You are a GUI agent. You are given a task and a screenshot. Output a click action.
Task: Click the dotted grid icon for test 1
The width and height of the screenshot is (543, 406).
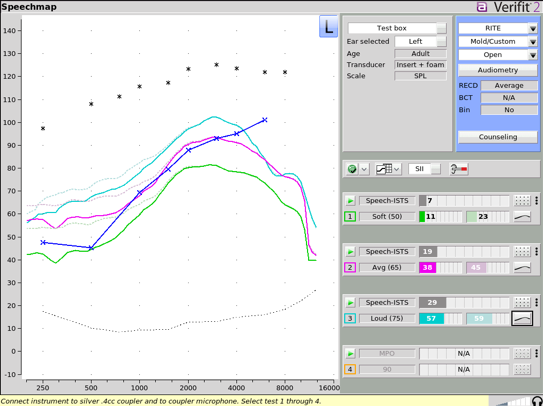[x=522, y=201]
